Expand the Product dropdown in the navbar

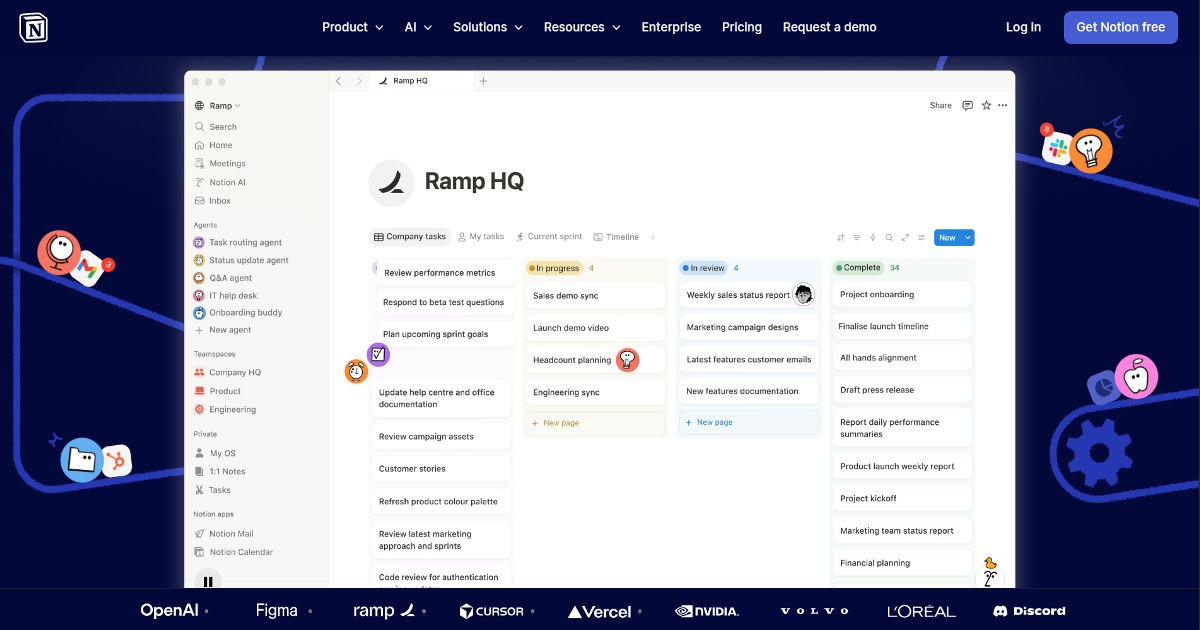click(x=353, y=27)
